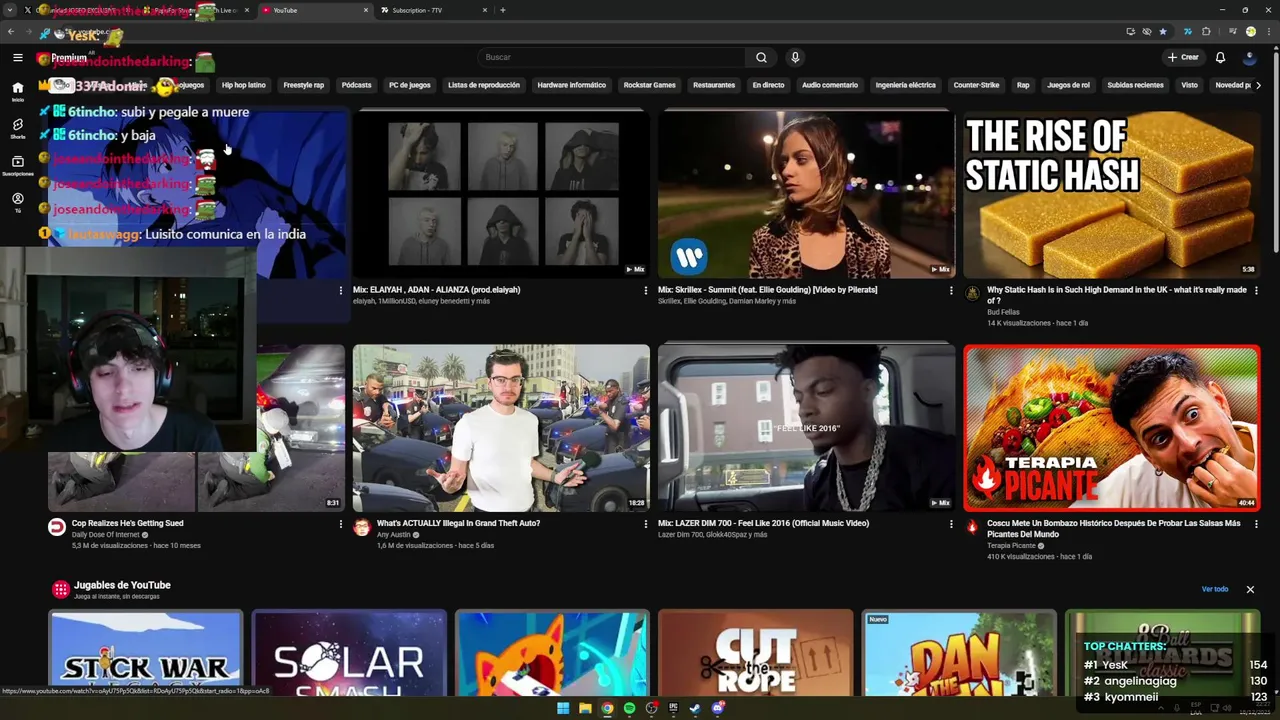Filter by Freestyle rap chip
Screen dimensions: 1280x720
click(303, 85)
